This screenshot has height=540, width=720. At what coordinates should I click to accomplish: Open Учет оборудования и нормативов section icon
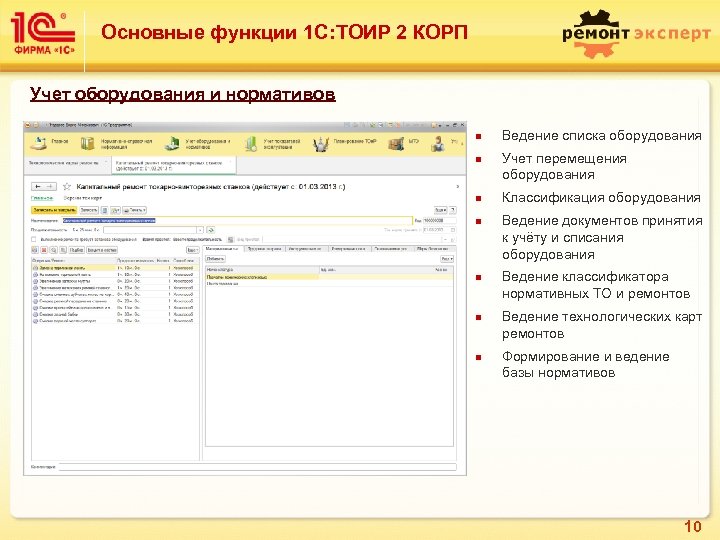click(x=172, y=144)
